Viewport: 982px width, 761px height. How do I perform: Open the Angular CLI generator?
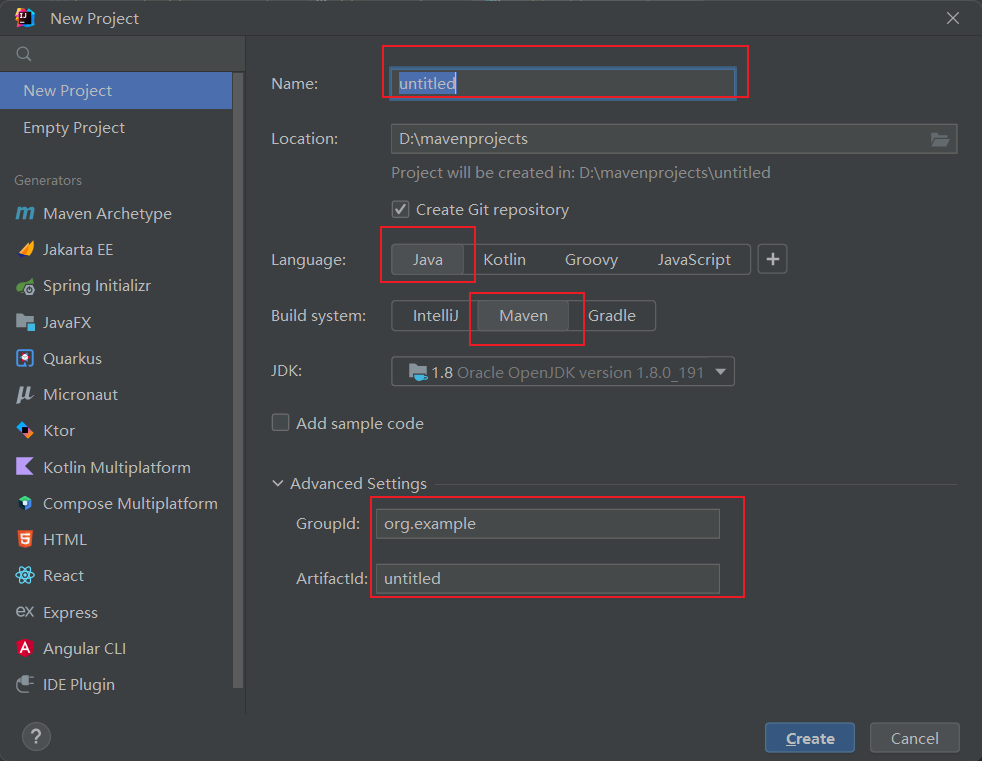tap(84, 648)
